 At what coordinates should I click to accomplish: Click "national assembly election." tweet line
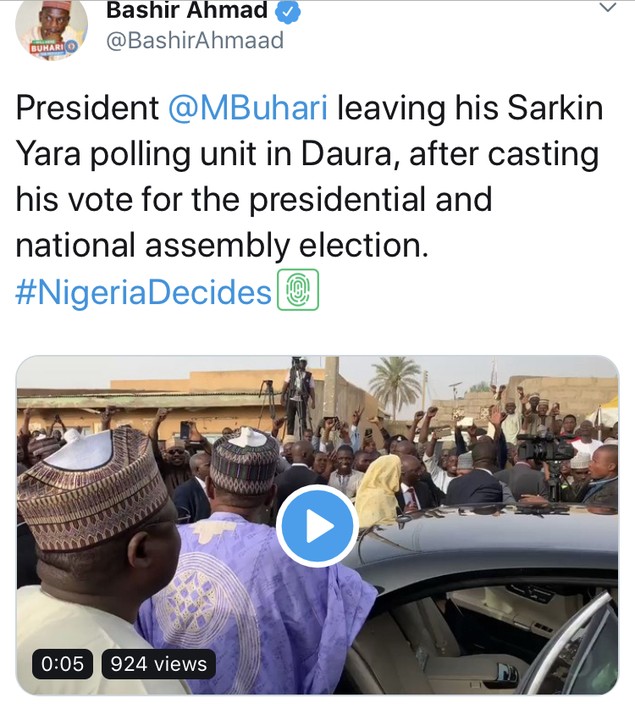(221, 246)
